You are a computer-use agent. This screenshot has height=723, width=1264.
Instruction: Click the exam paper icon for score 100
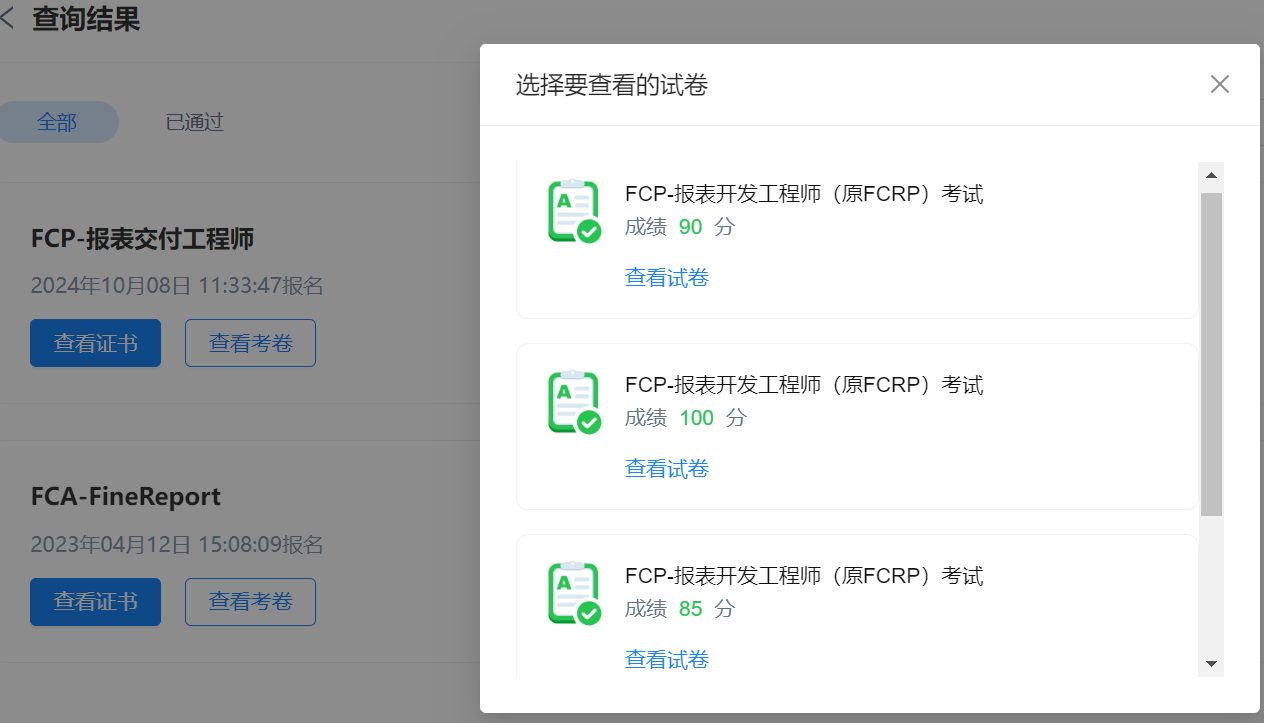pyautogui.click(x=574, y=402)
